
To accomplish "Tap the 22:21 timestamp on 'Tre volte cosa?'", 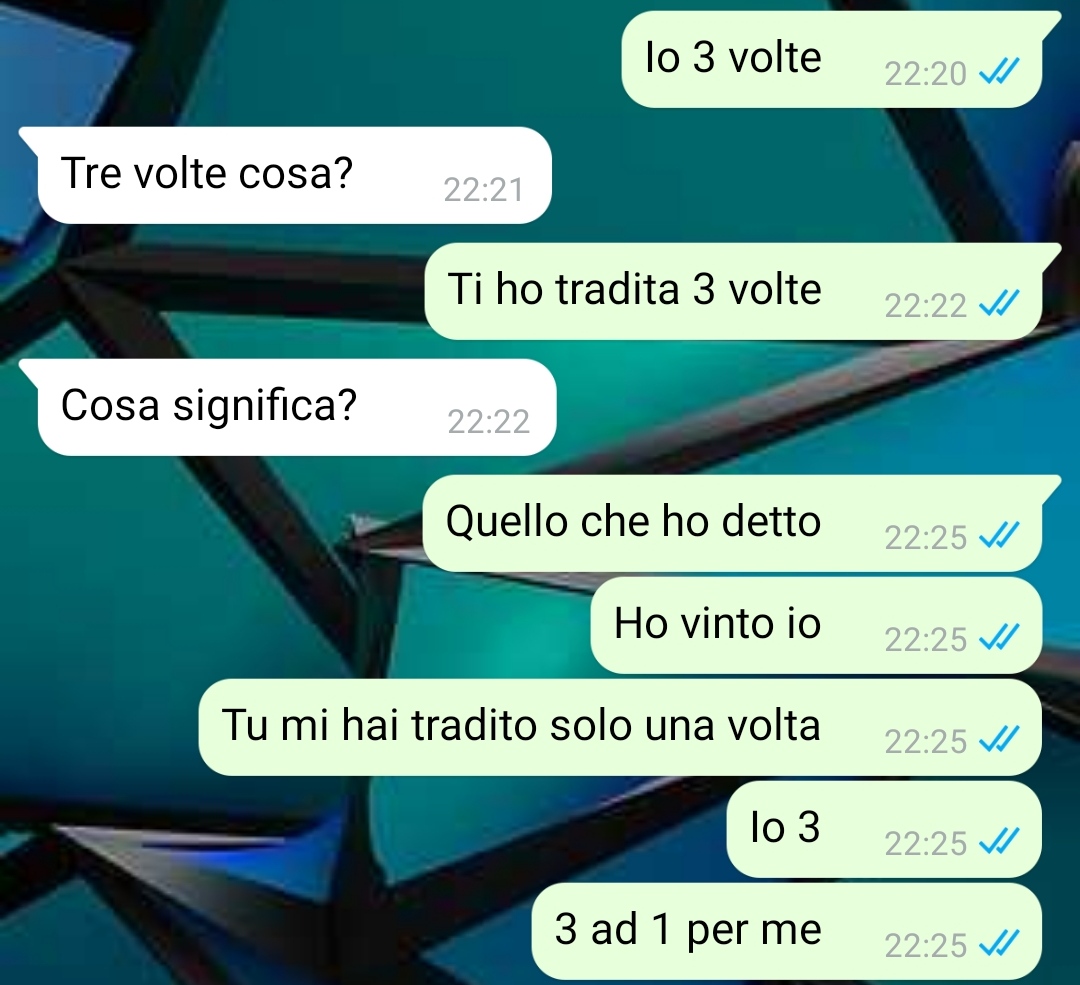I will pos(484,189).
